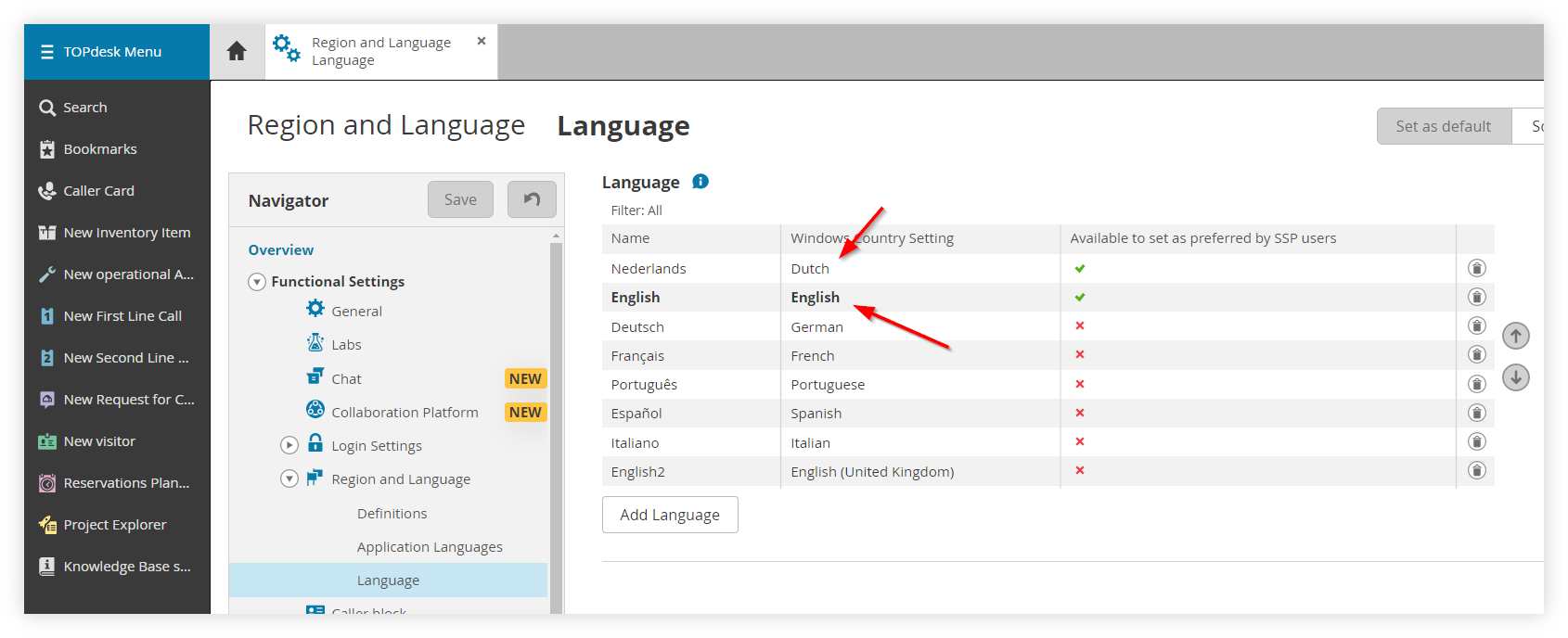
Task: Click the Language info icon
Action: [700, 182]
